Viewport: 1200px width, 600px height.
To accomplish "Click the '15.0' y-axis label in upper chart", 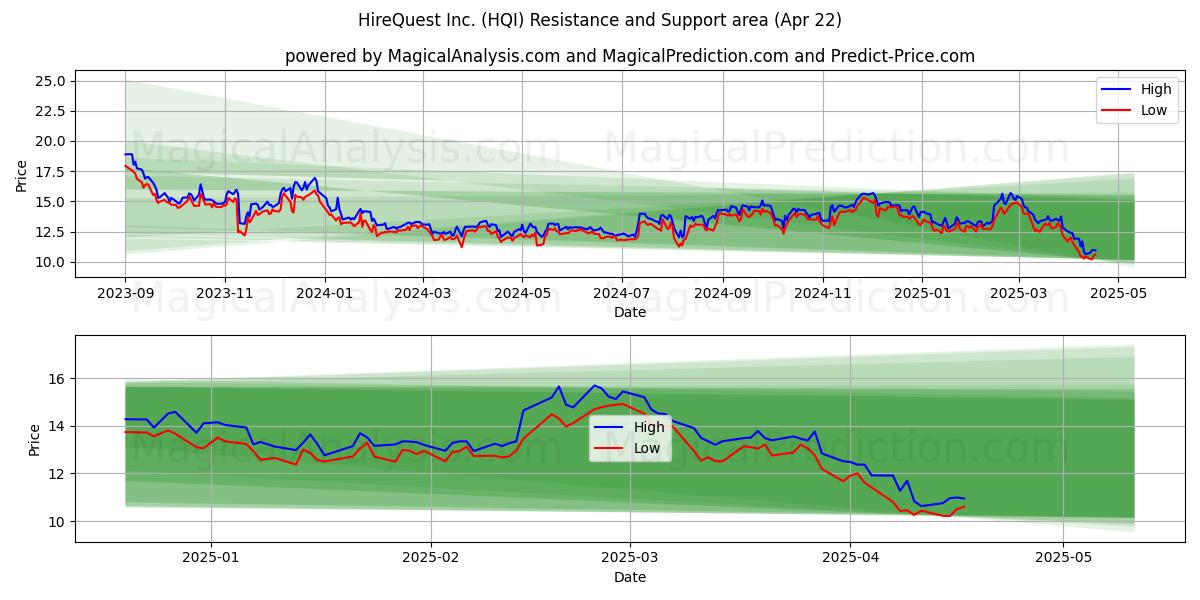I will [51, 202].
